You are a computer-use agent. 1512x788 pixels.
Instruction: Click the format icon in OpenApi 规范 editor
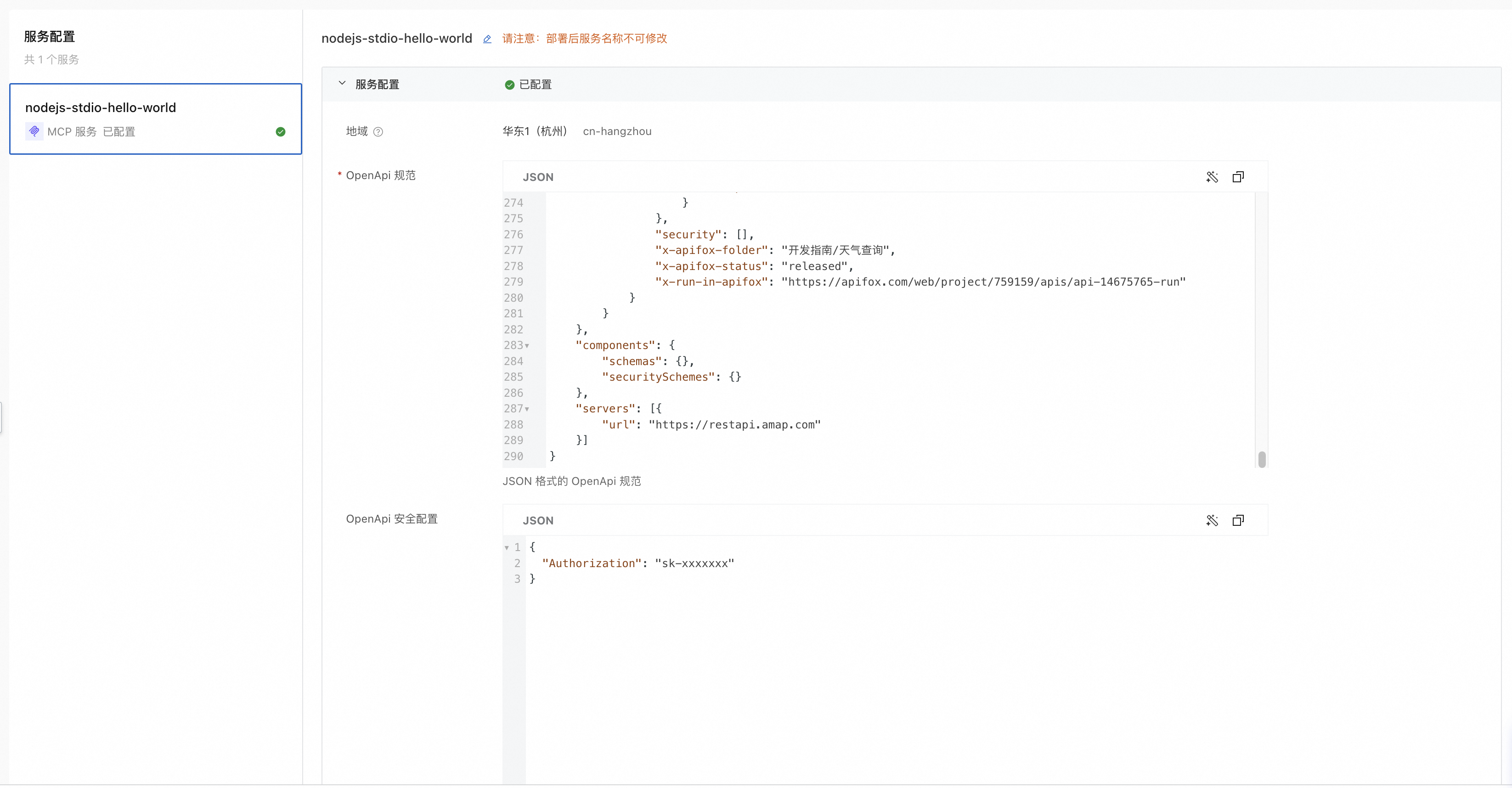(1212, 177)
